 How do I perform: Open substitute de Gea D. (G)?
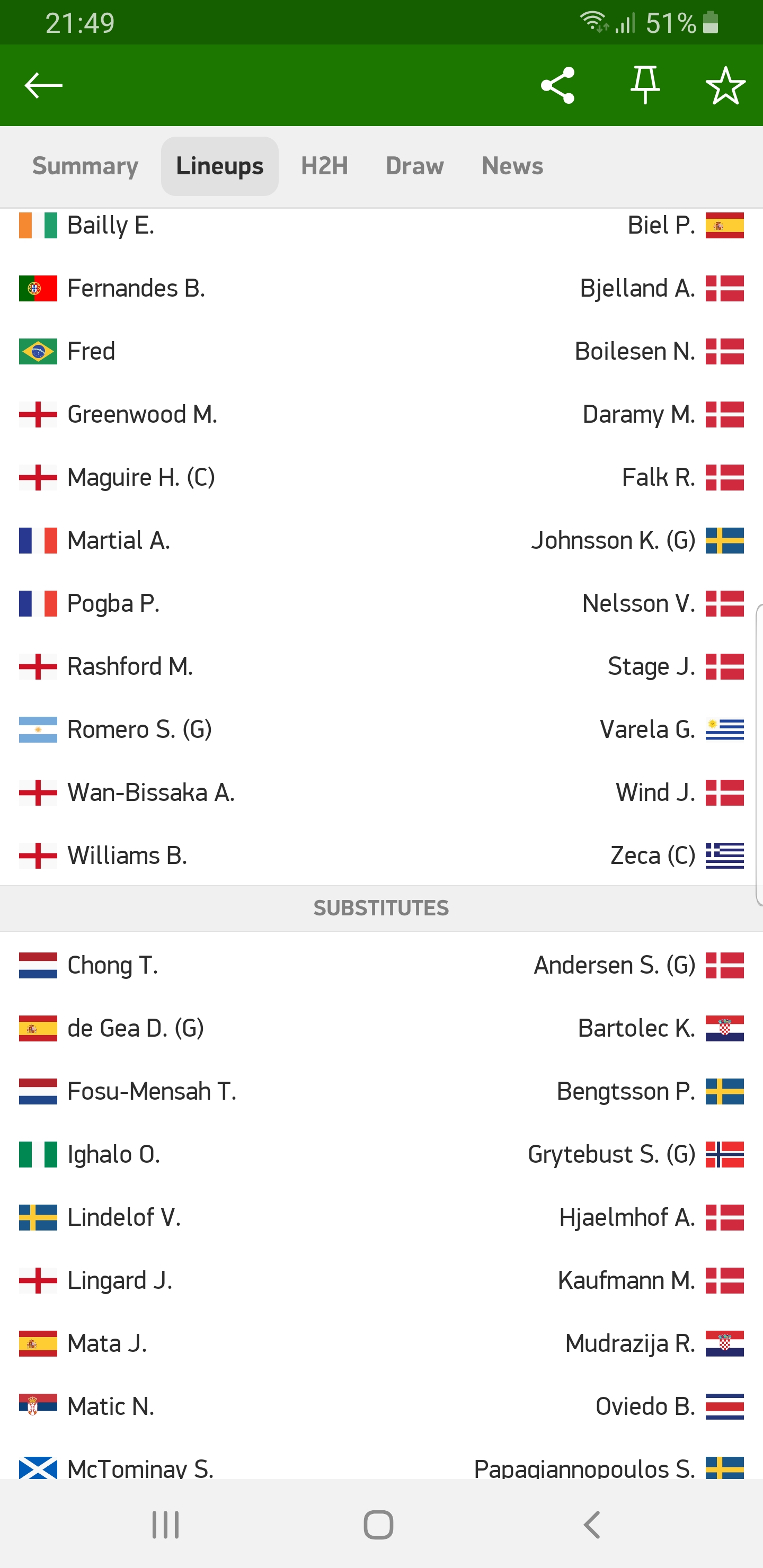[135, 1029]
